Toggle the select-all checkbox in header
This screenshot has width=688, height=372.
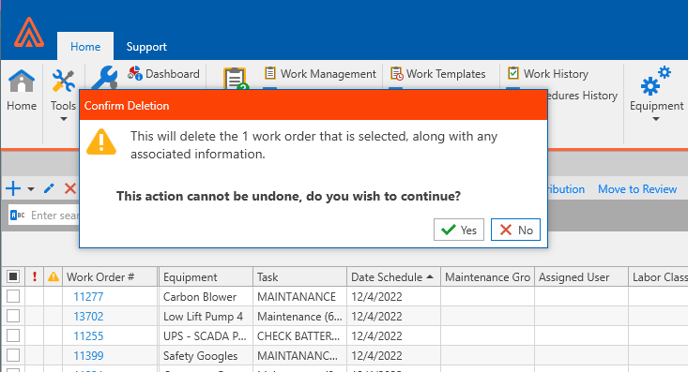pos(13,277)
